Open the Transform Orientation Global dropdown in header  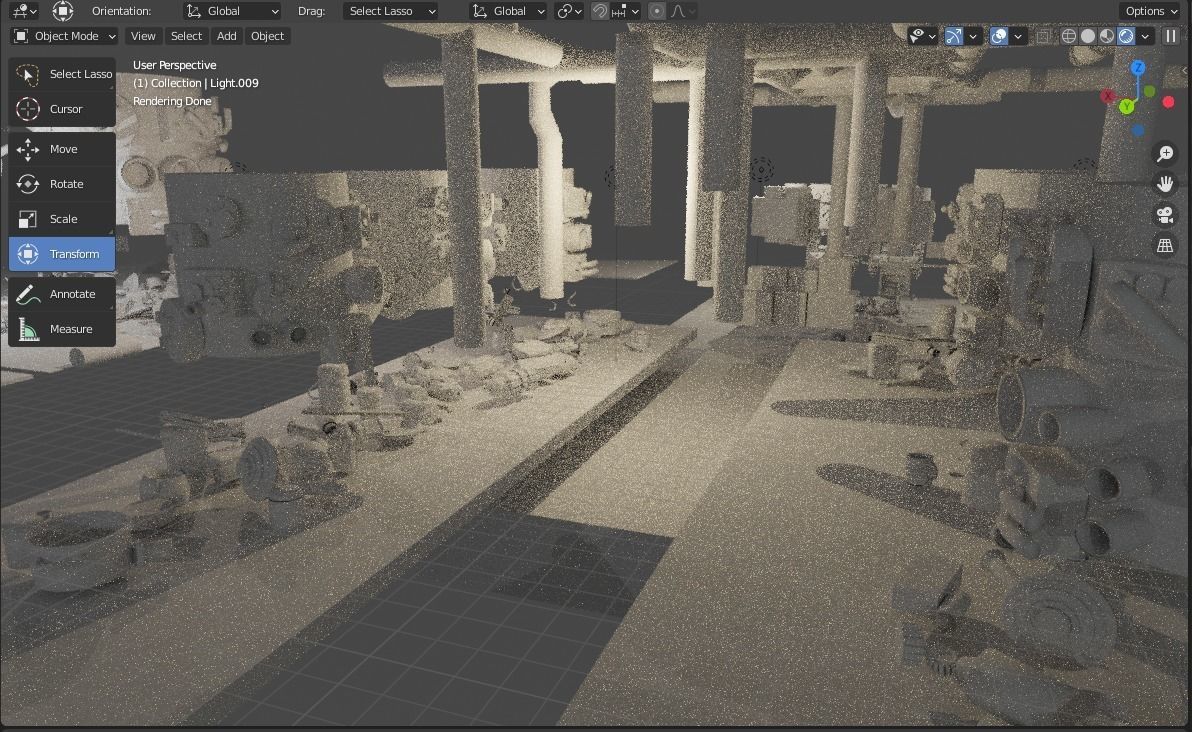point(508,11)
